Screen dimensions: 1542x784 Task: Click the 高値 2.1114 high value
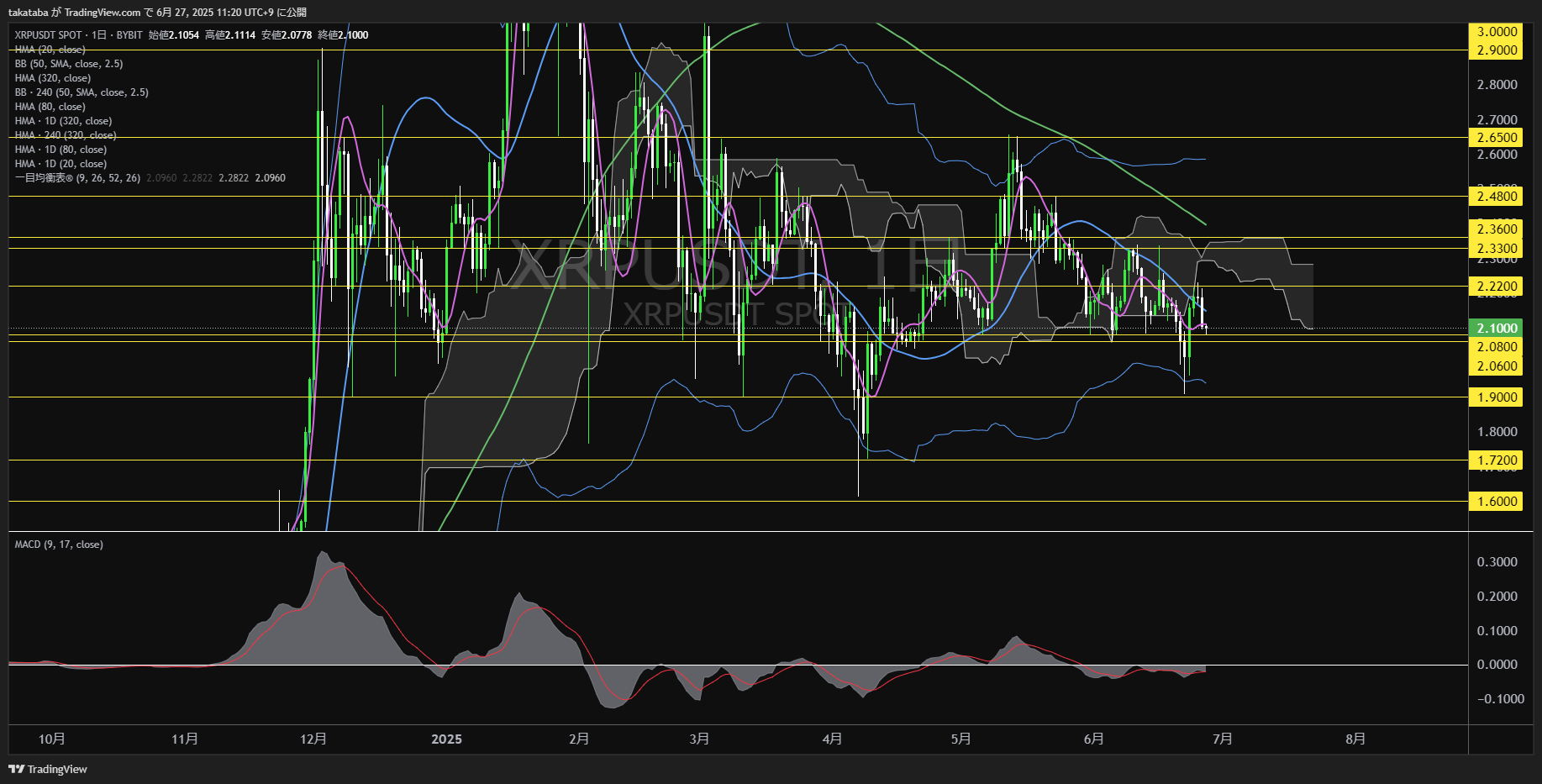[x=230, y=35]
